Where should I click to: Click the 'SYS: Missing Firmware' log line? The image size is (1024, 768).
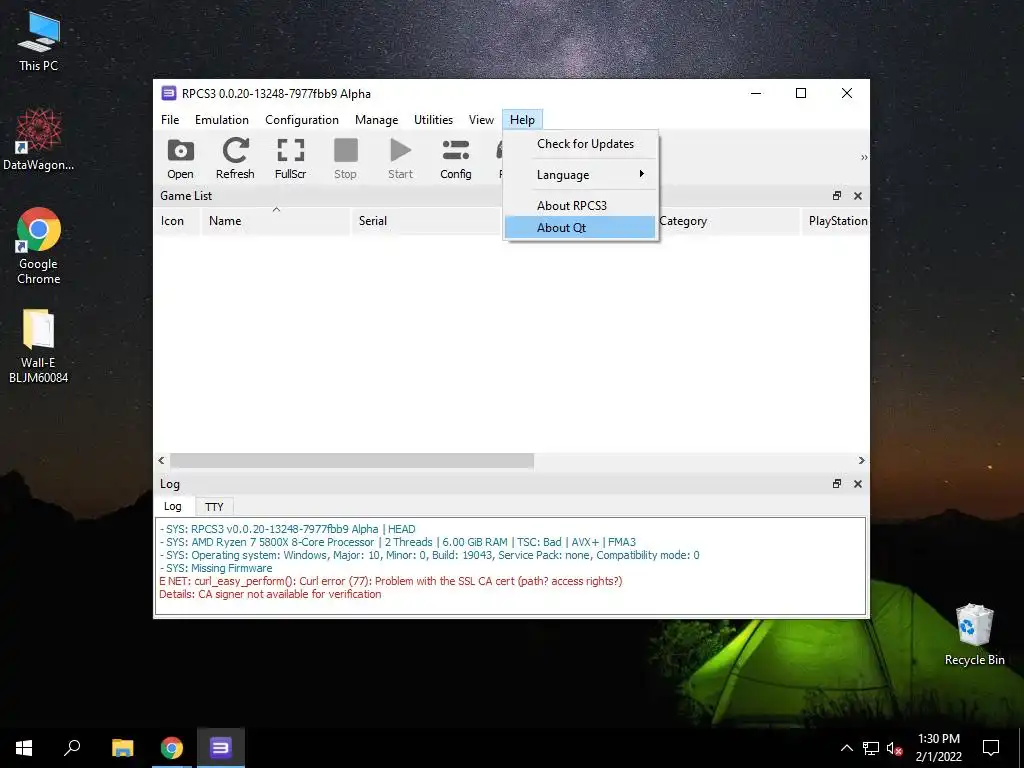[x=216, y=568]
